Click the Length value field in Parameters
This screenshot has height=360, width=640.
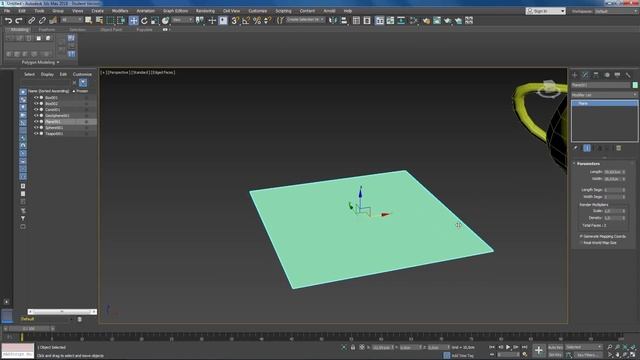tap(613, 172)
